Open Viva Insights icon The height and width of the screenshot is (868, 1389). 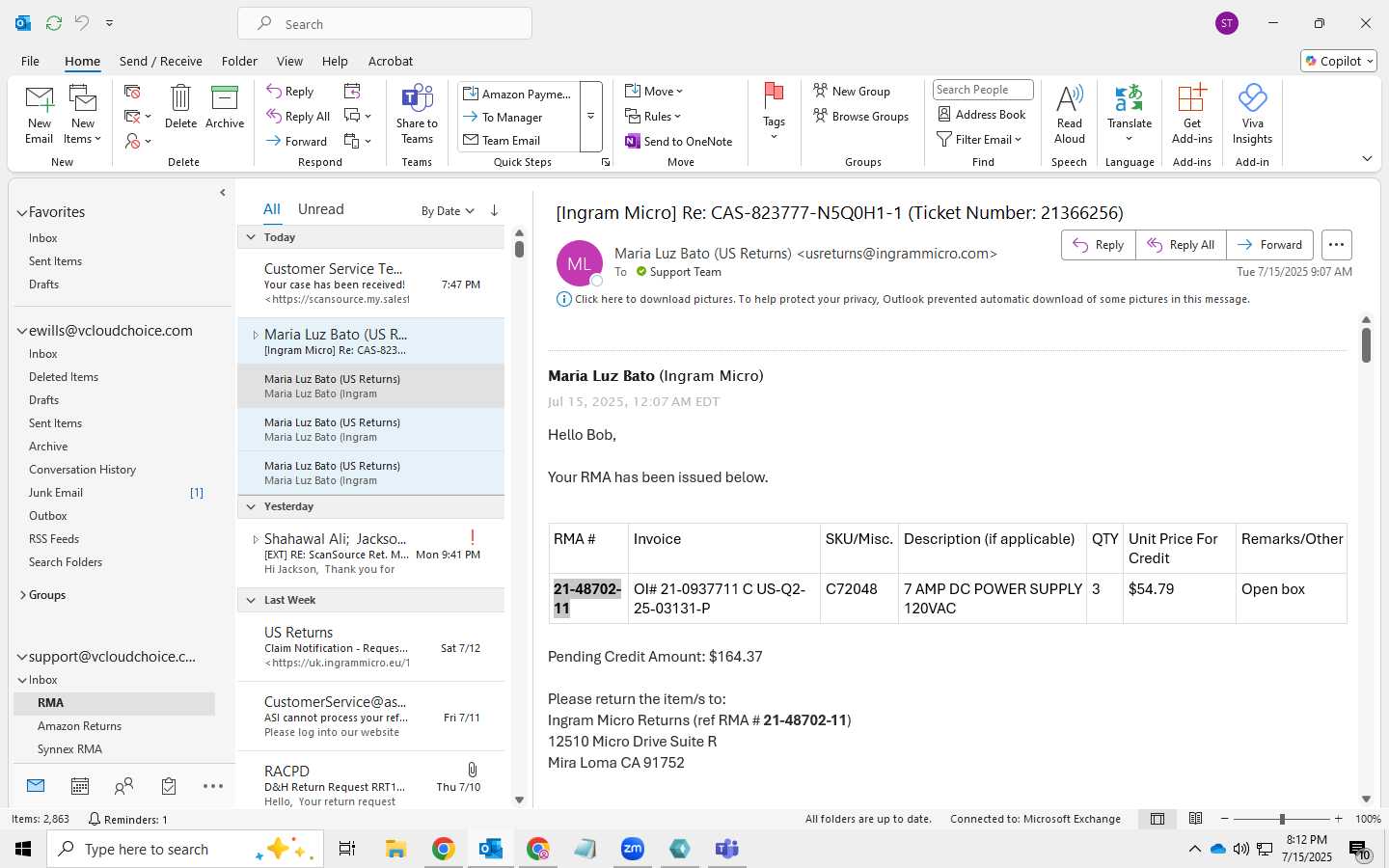click(1252, 115)
